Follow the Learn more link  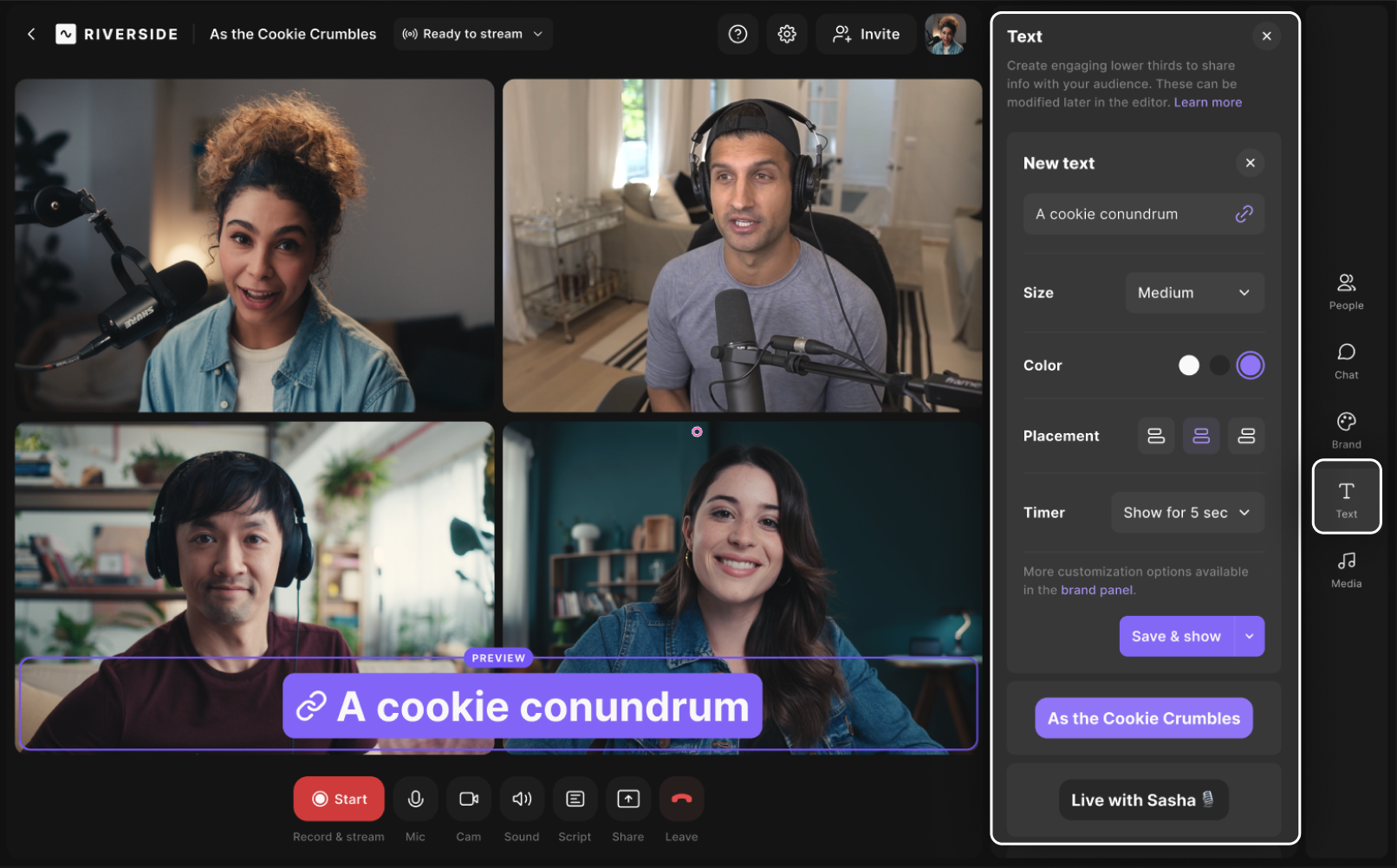1207,102
